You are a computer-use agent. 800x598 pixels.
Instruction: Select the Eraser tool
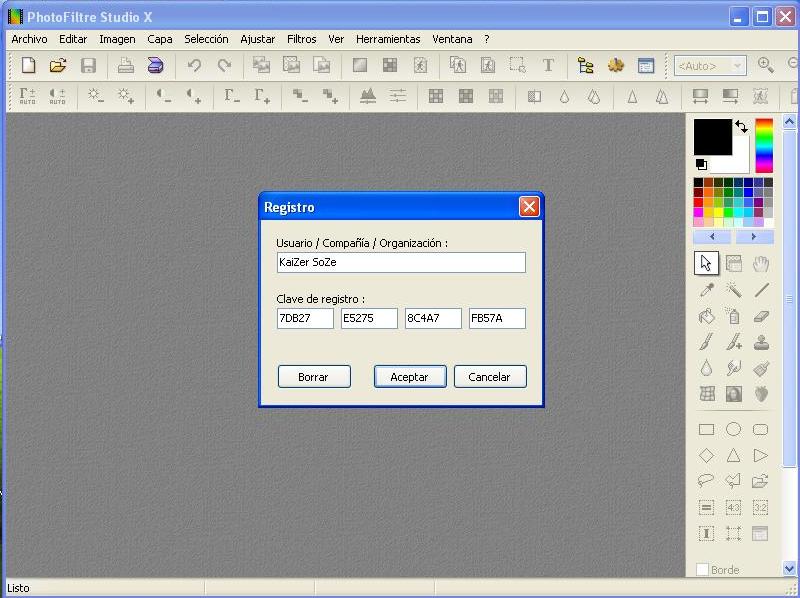click(x=761, y=316)
